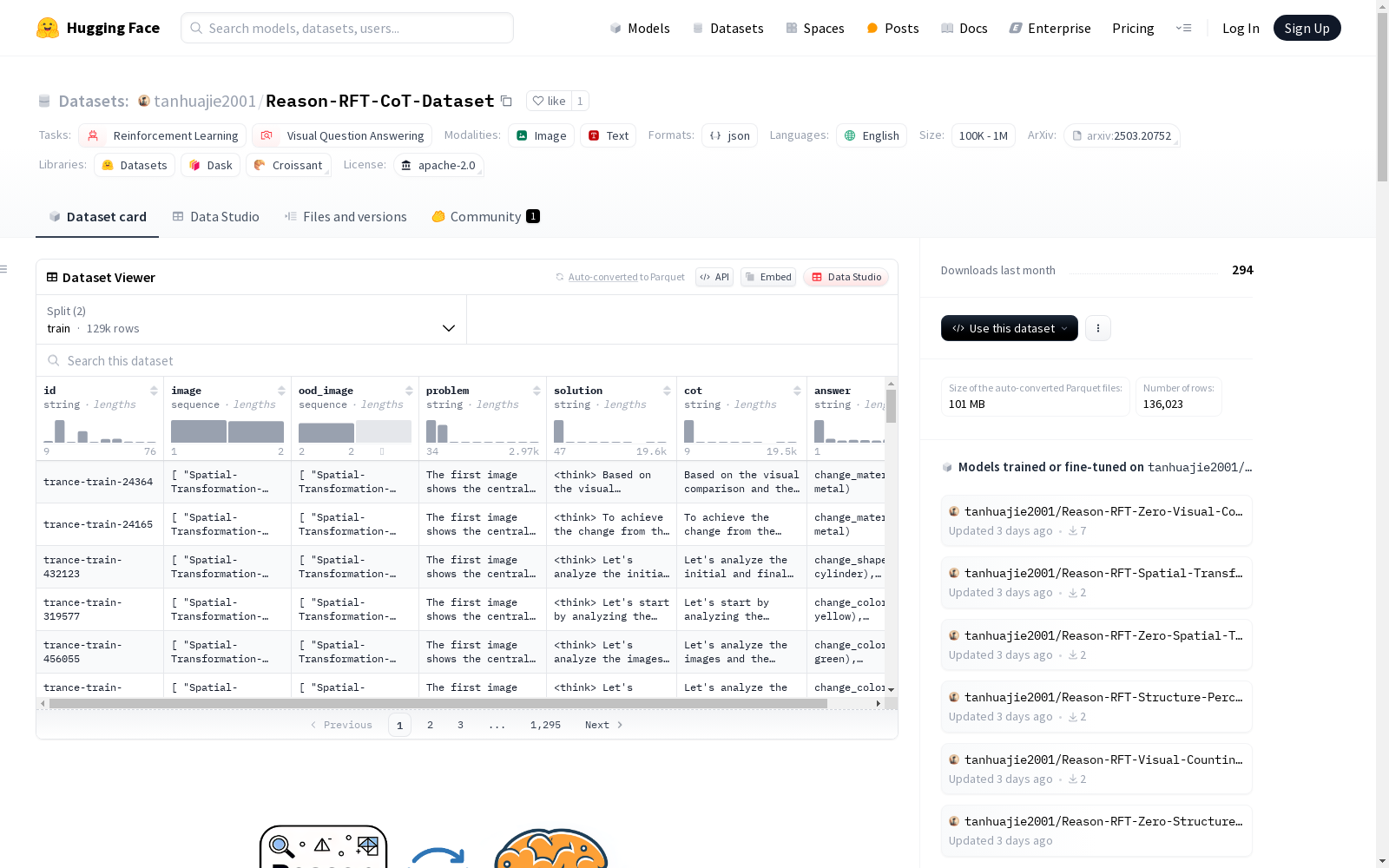
Task: Open the Reason-RFT-Zero-Visual-Co… model card
Action: coord(1096,521)
